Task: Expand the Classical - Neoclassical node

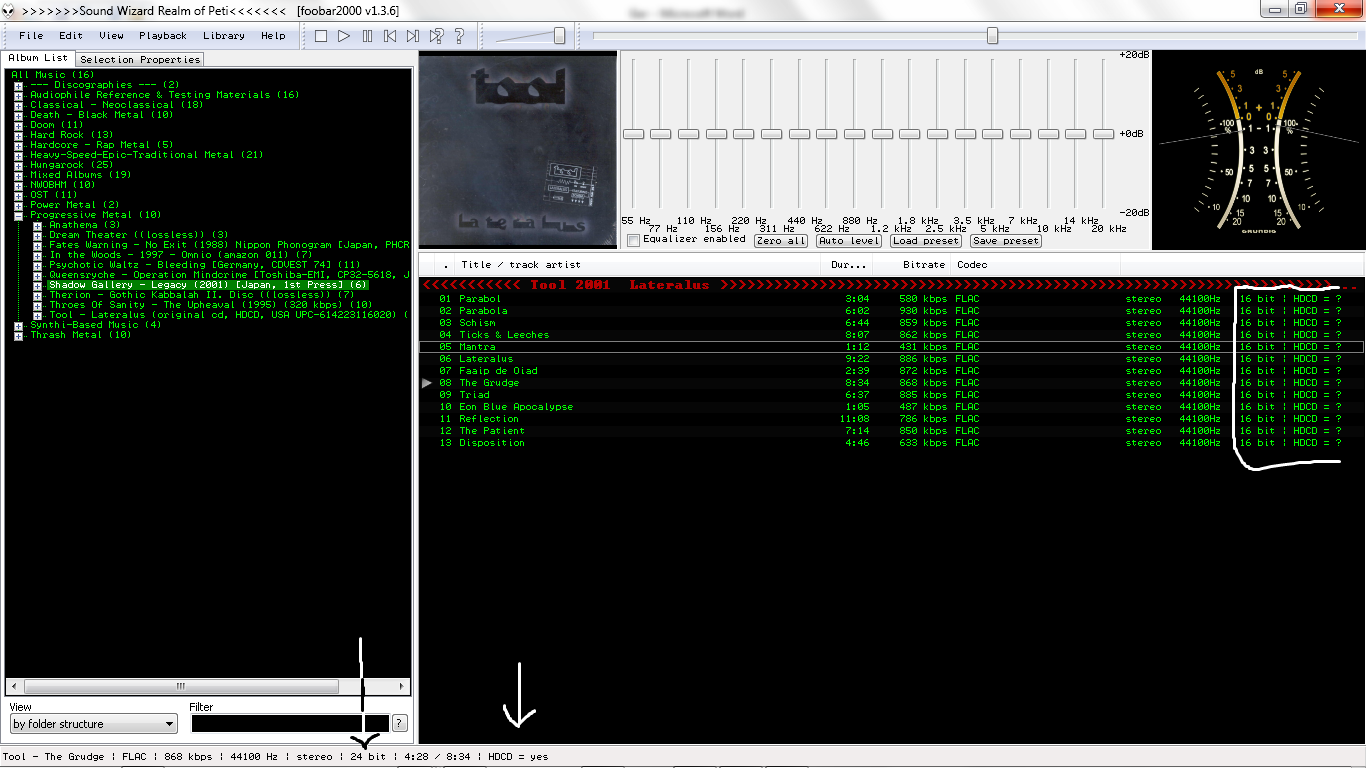Action: click(x=18, y=105)
